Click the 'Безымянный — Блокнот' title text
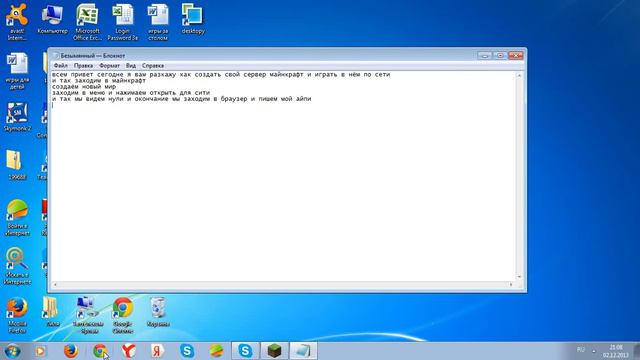 93,56
